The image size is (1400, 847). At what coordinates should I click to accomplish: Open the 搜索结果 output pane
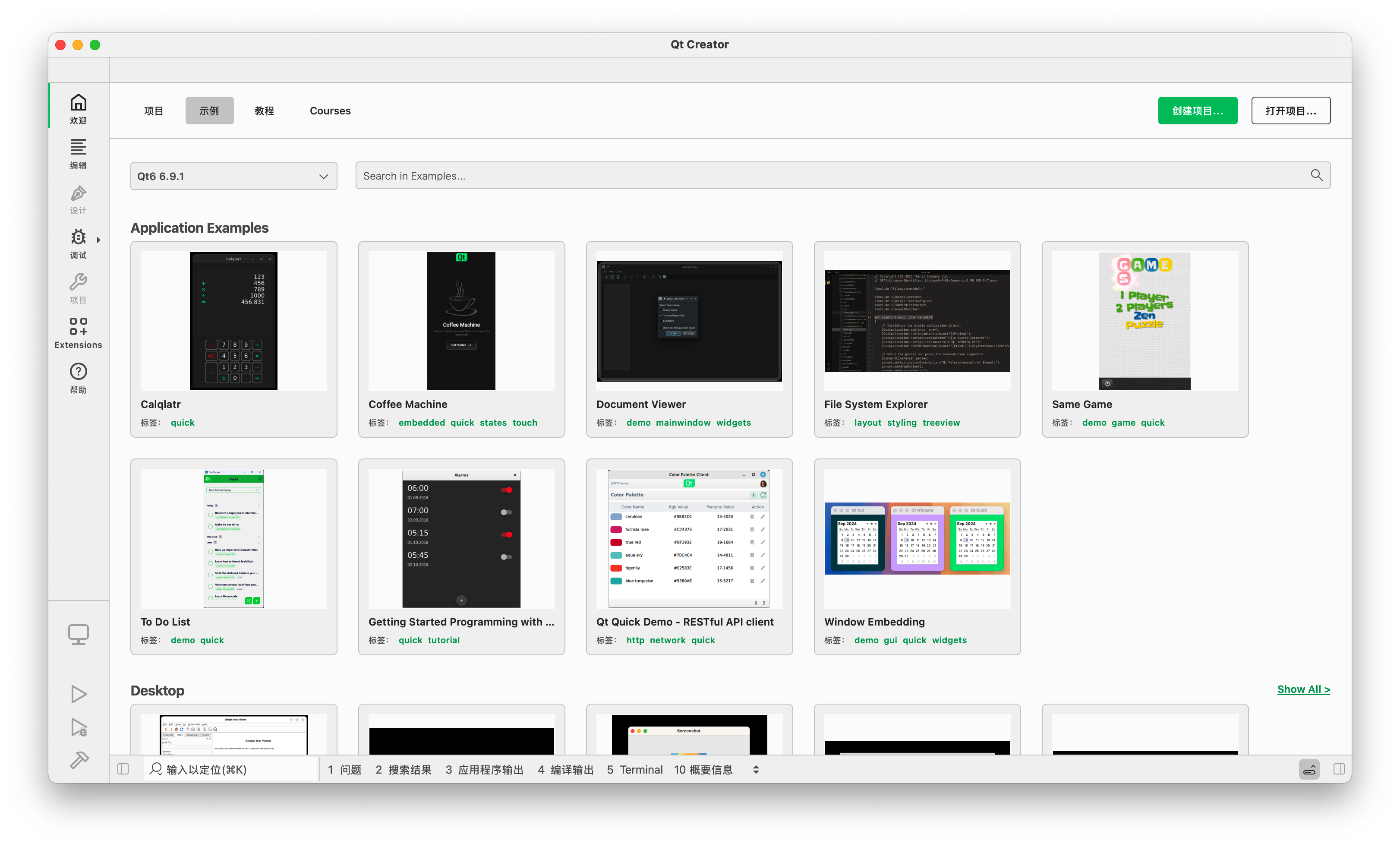(x=404, y=770)
